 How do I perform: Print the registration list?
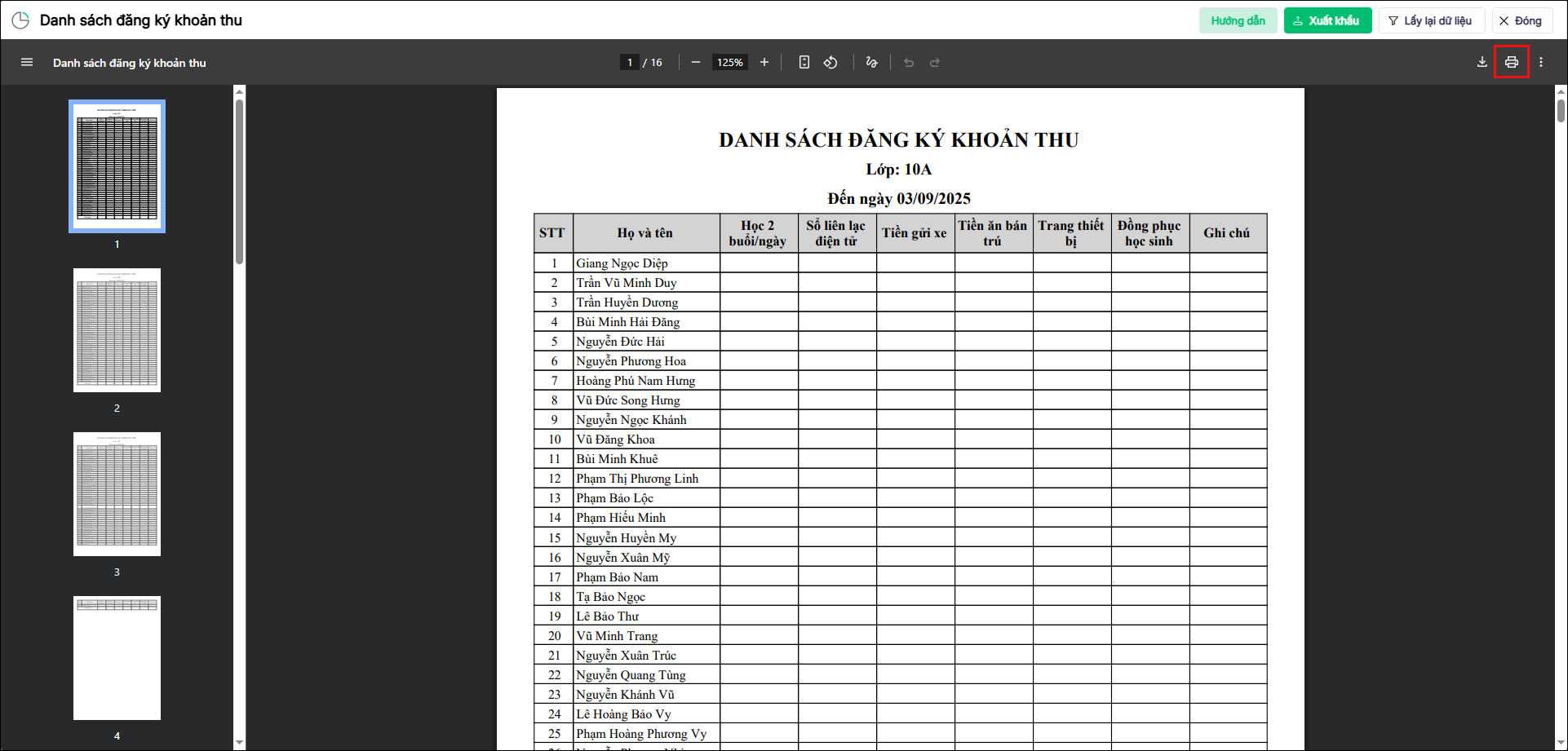pyautogui.click(x=1512, y=62)
